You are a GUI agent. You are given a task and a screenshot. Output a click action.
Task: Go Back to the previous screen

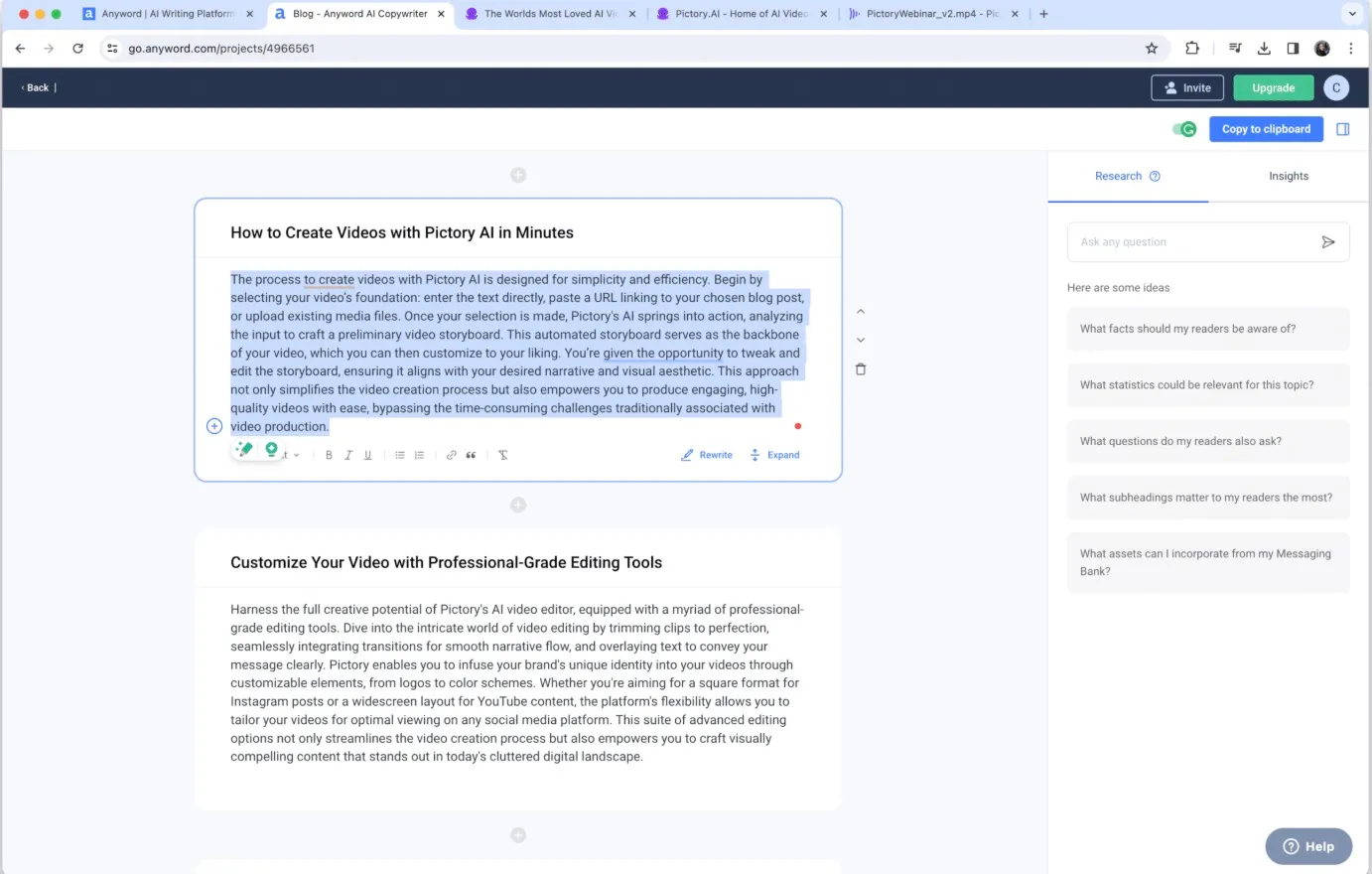pyautogui.click(x=35, y=87)
